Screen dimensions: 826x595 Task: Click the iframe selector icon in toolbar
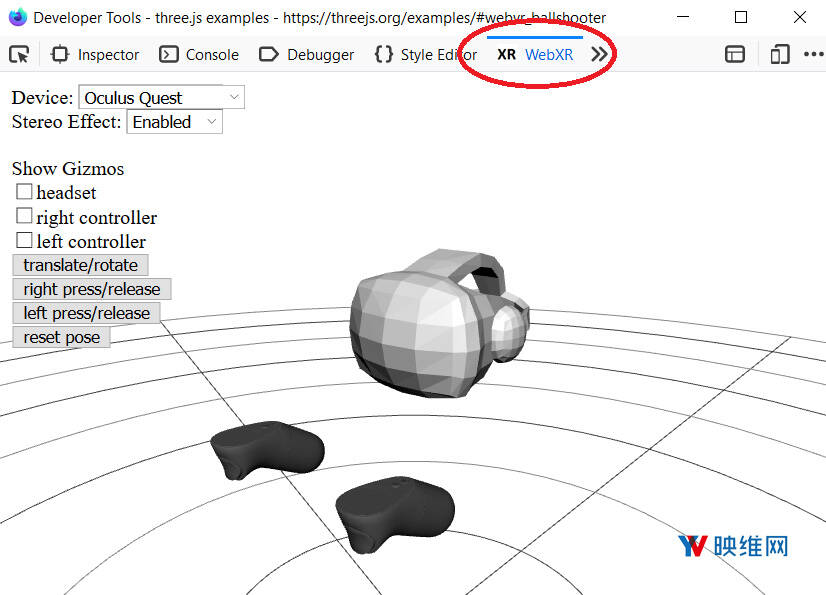pyautogui.click(x=735, y=54)
